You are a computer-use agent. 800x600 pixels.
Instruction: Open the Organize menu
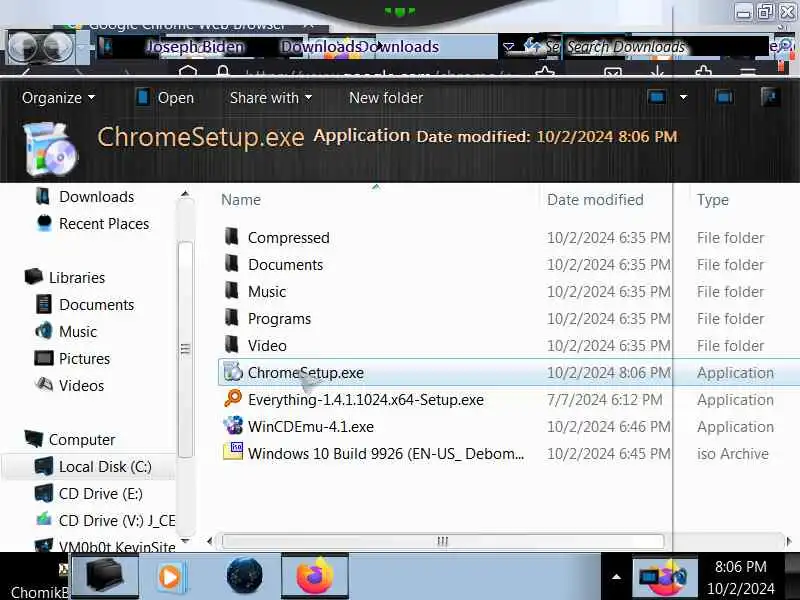(58, 97)
